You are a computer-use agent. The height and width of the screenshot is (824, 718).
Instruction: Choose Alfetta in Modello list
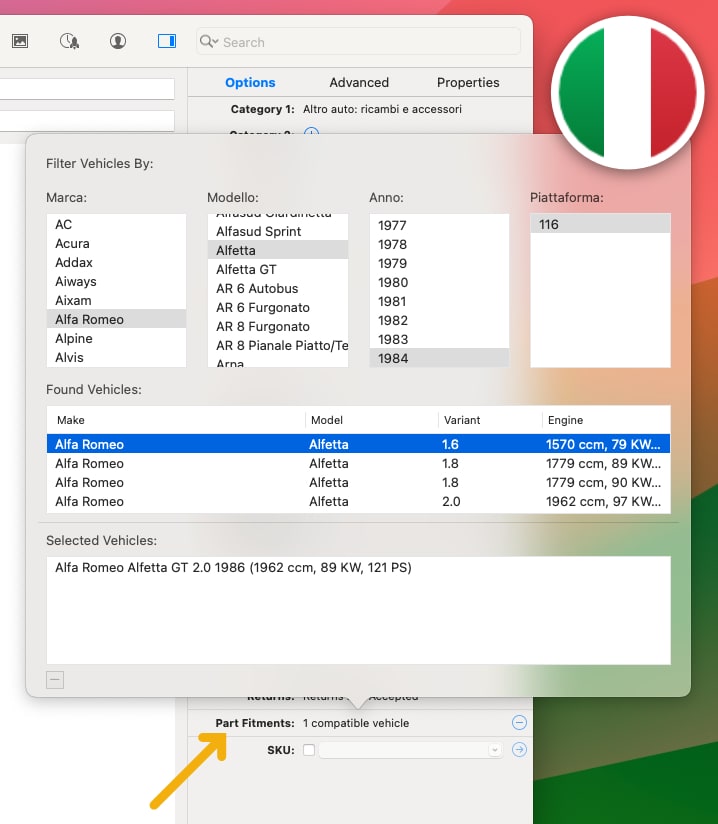[278, 250]
